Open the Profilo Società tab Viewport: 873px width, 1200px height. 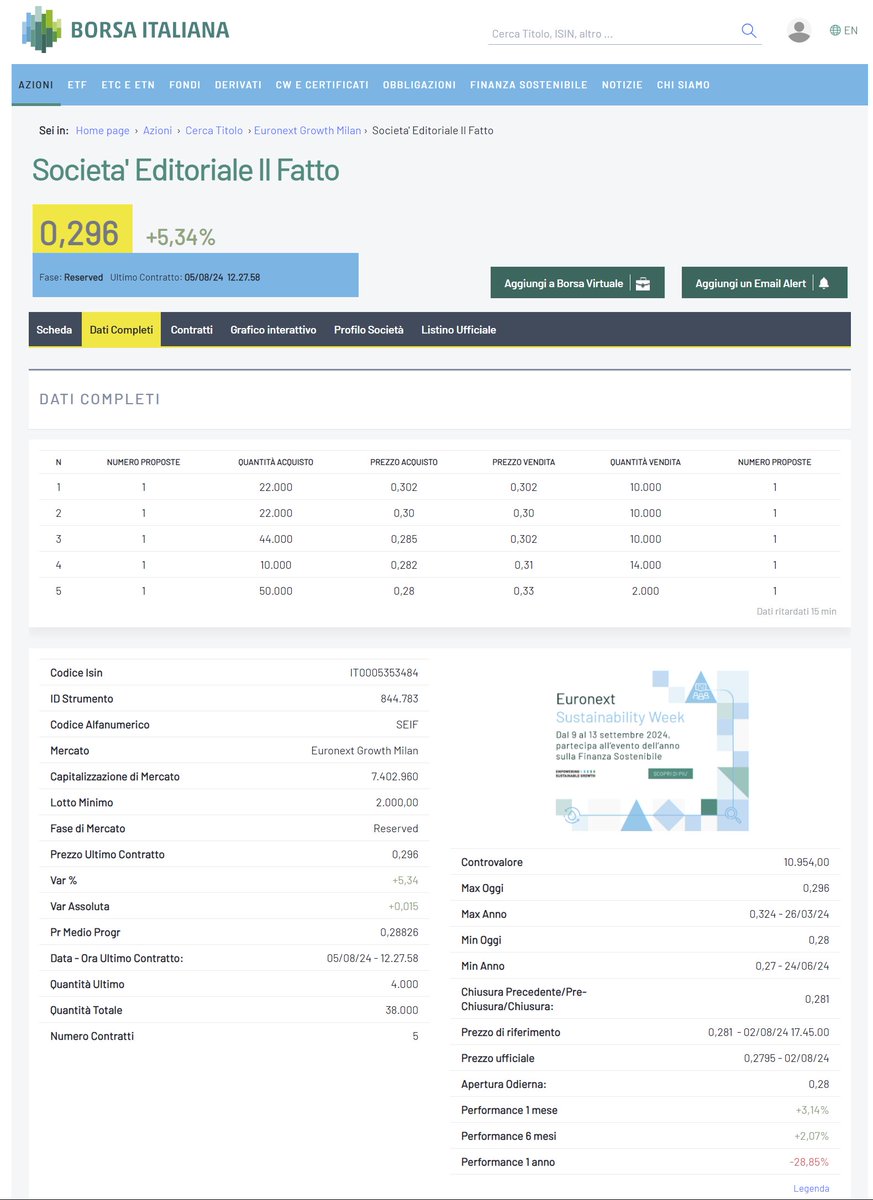point(369,329)
